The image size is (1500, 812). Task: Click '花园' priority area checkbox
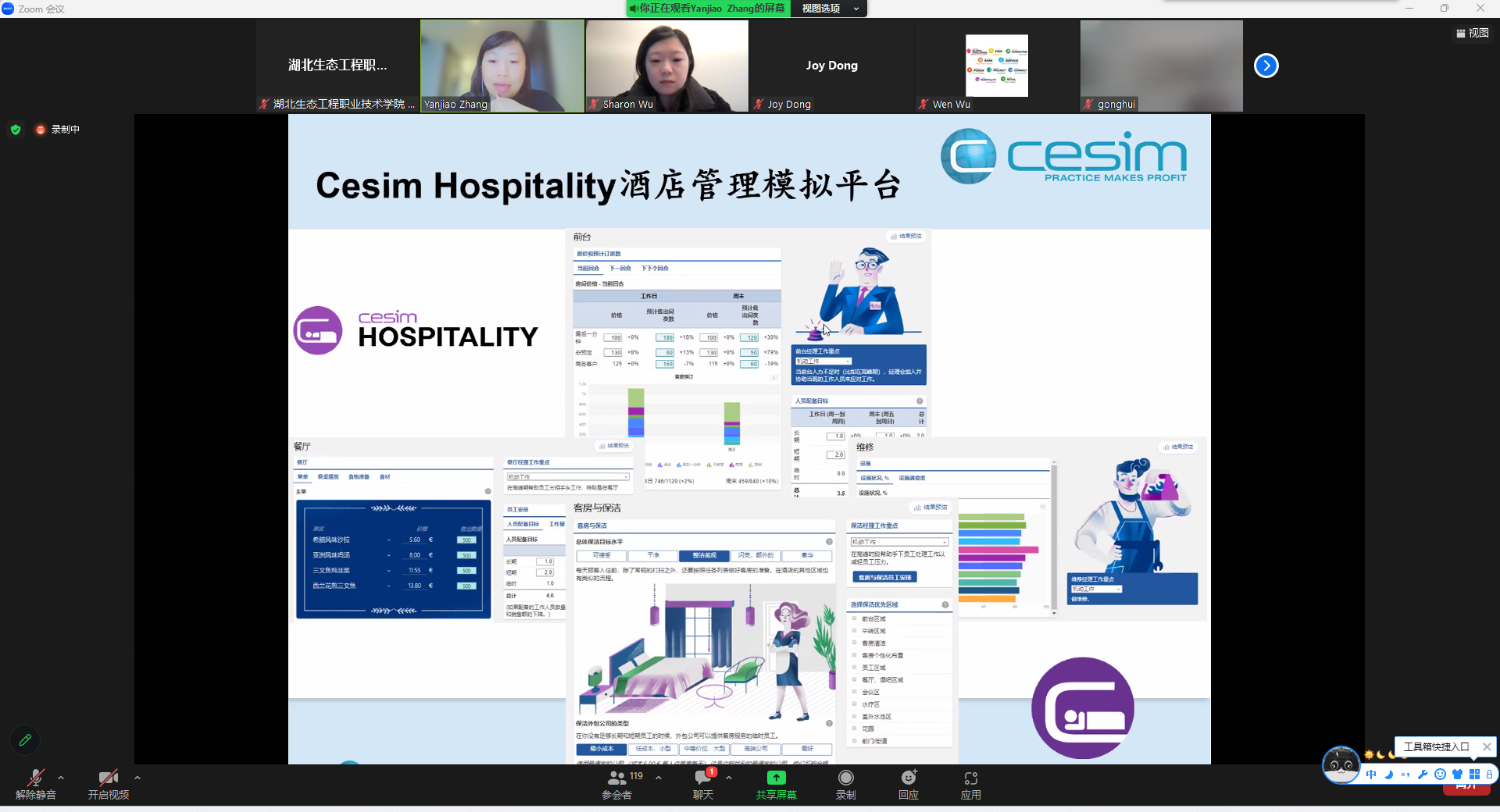point(855,728)
